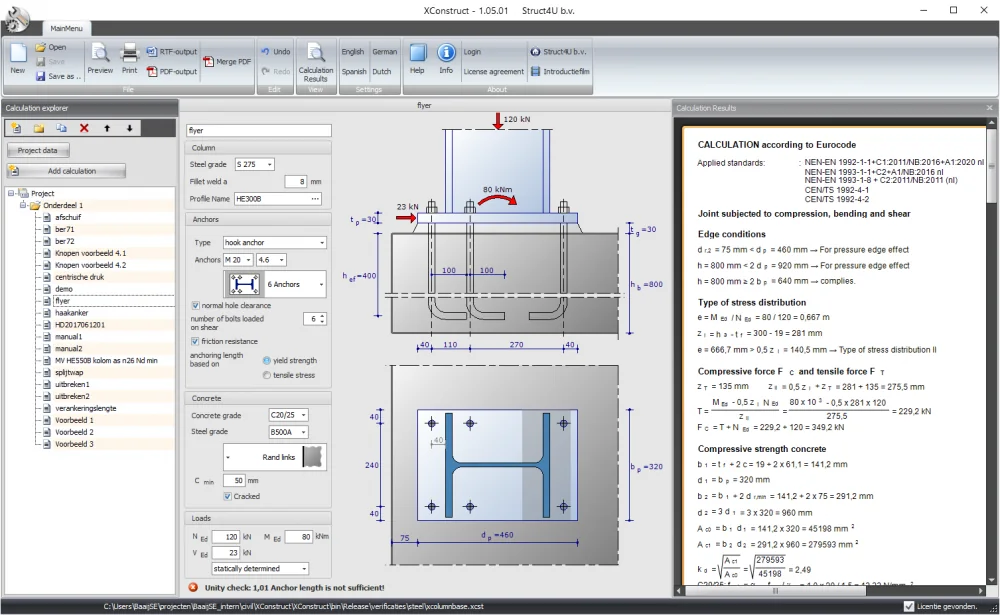
Task: Switch language to Dutch
Action: pos(381,71)
